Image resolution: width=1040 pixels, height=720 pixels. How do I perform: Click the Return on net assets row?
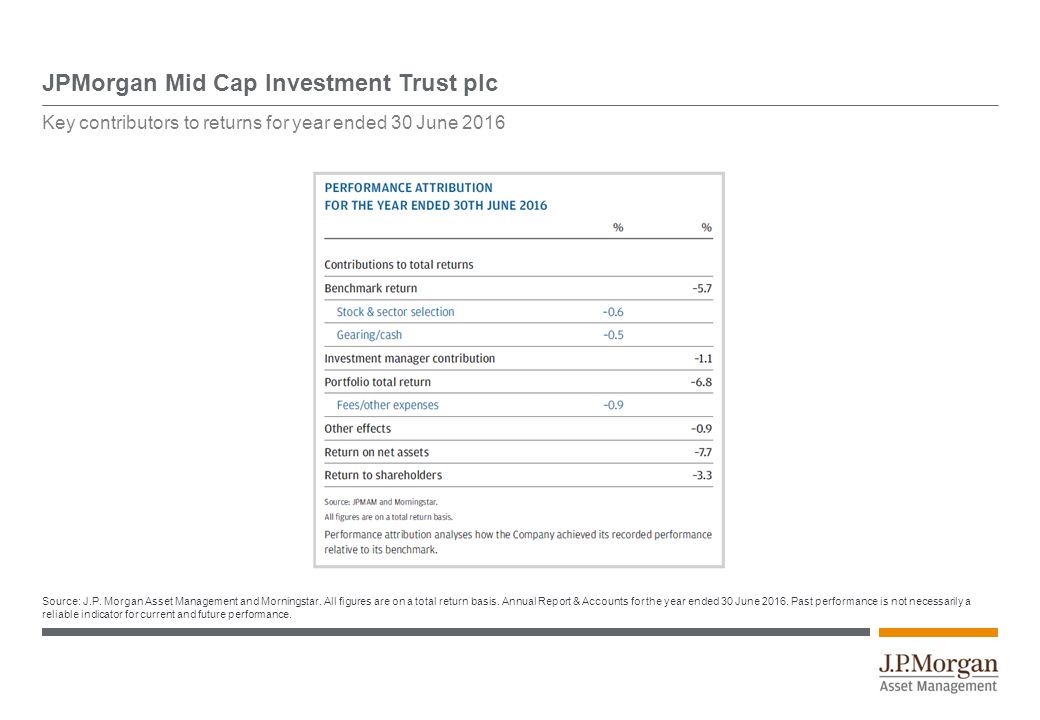[x=518, y=452]
